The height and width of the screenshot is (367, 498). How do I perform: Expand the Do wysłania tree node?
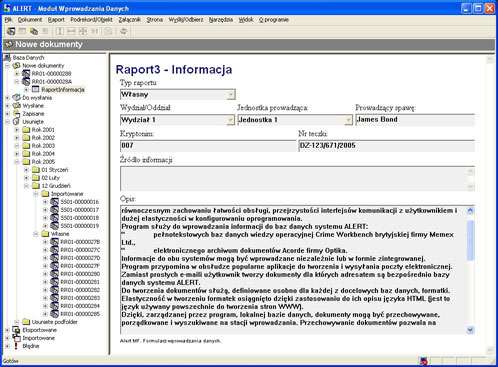click(7, 98)
